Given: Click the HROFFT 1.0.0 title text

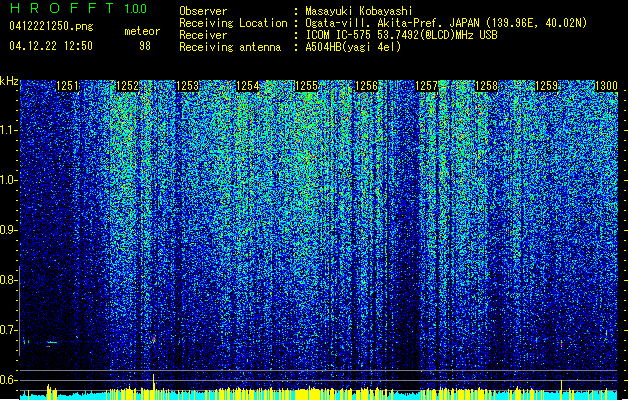Looking at the screenshot, I should point(79,8).
